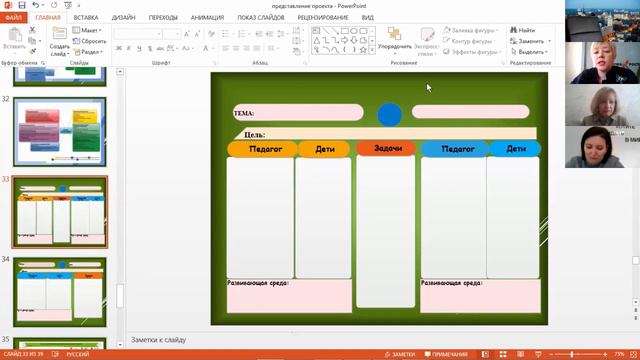
Task: Switch to Slide Sorter view icon
Action: (x=503, y=354)
